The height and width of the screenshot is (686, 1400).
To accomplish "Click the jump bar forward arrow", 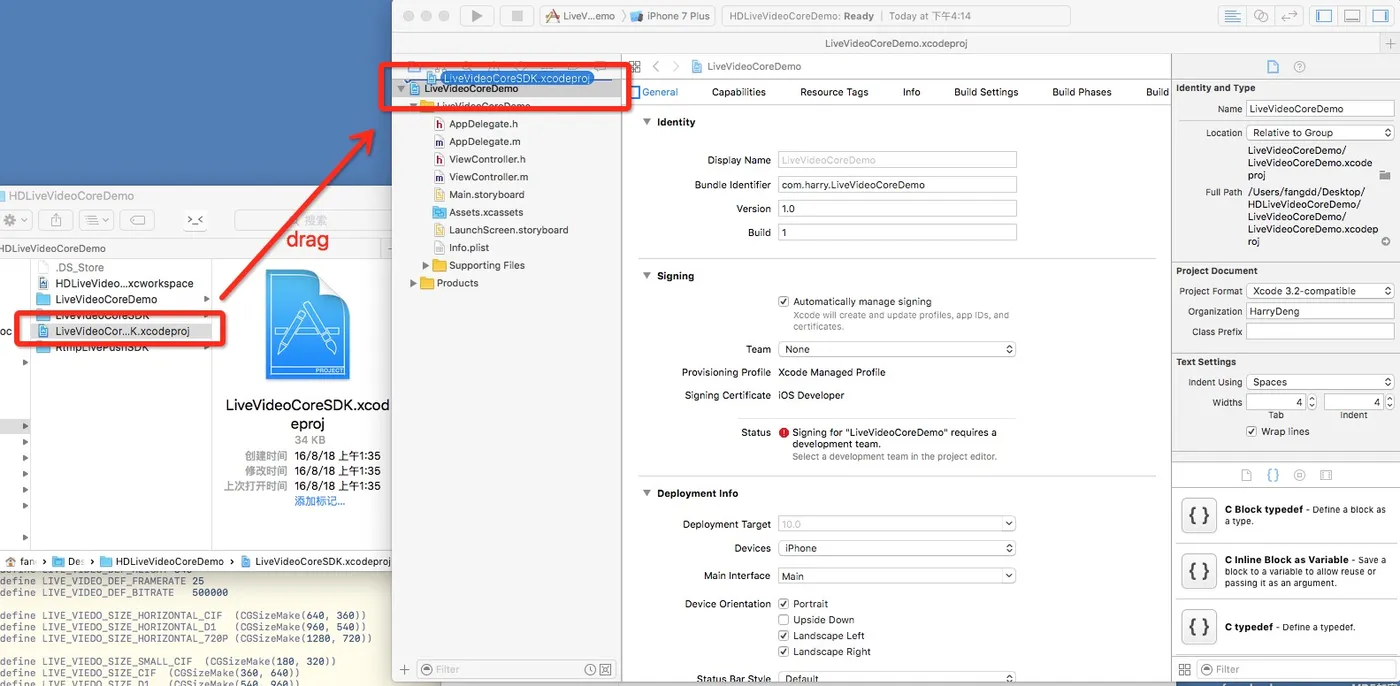I will point(676,67).
